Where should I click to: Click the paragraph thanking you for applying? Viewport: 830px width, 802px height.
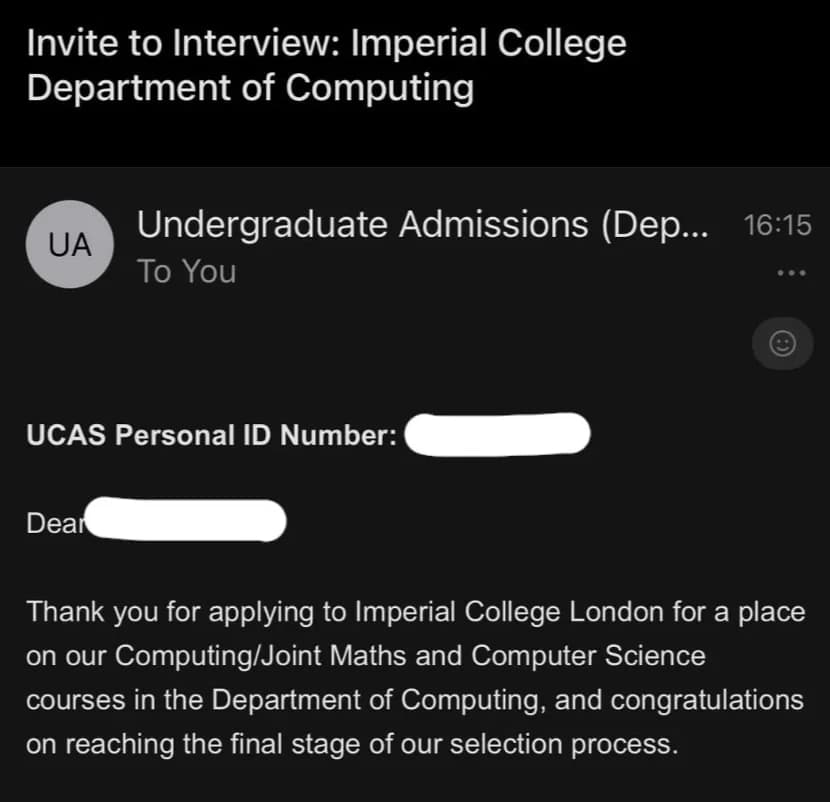click(415, 677)
